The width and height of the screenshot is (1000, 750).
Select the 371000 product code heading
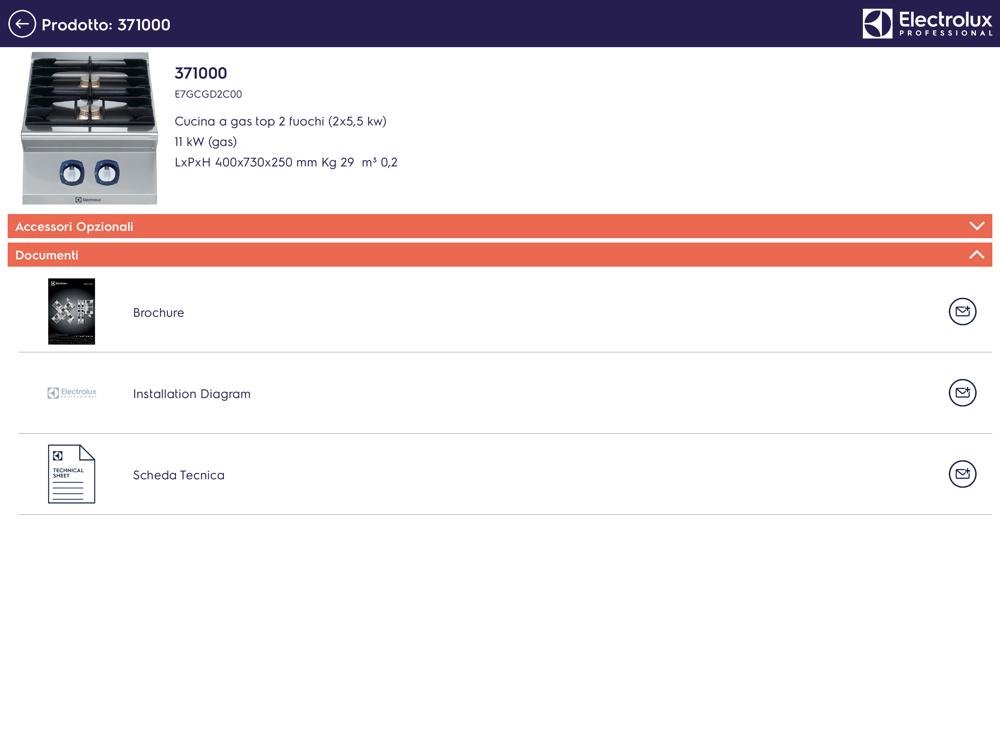(201, 73)
